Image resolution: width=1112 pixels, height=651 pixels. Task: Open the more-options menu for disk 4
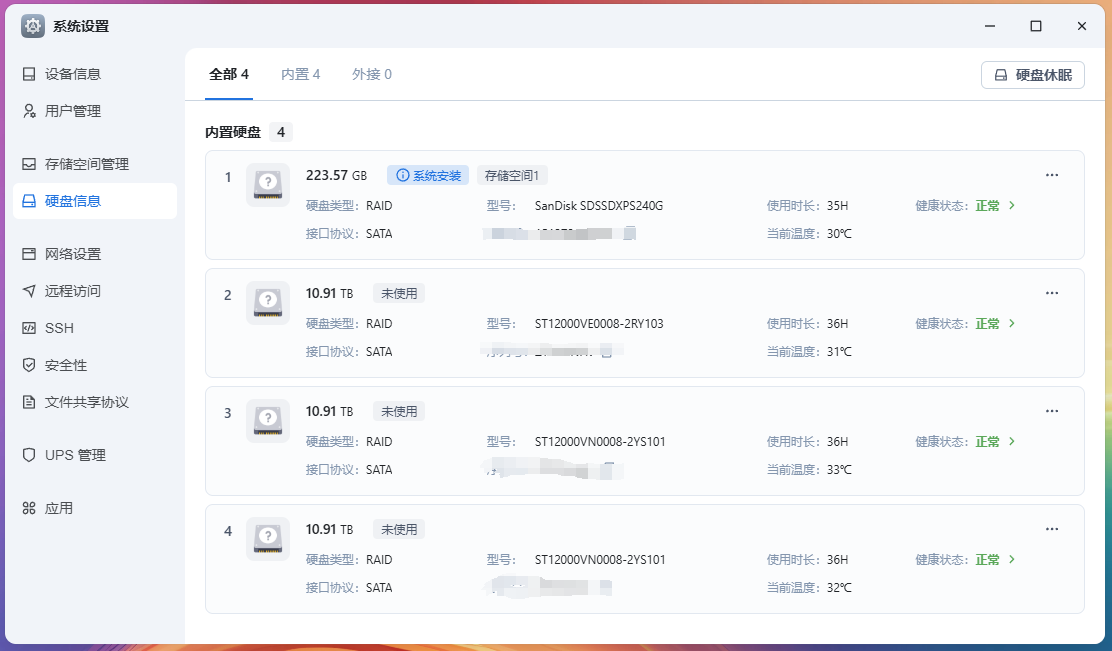point(1051,529)
